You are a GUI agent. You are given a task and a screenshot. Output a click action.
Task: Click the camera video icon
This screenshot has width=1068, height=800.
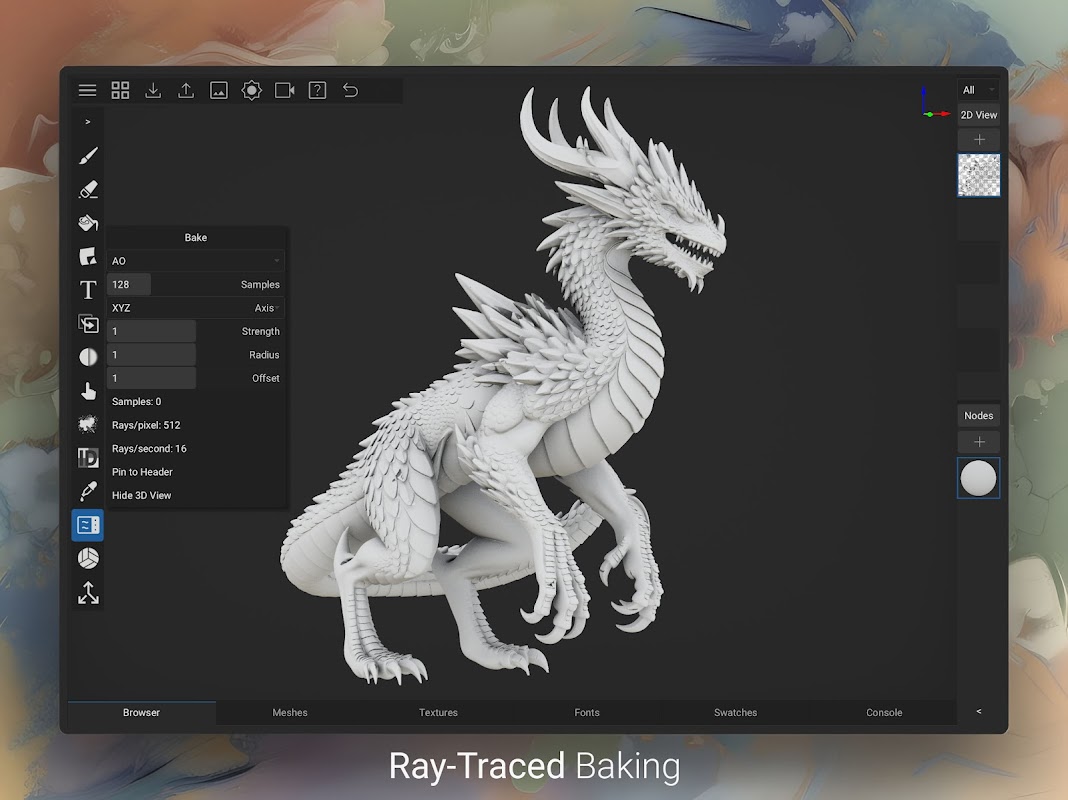click(x=285, y=90)
